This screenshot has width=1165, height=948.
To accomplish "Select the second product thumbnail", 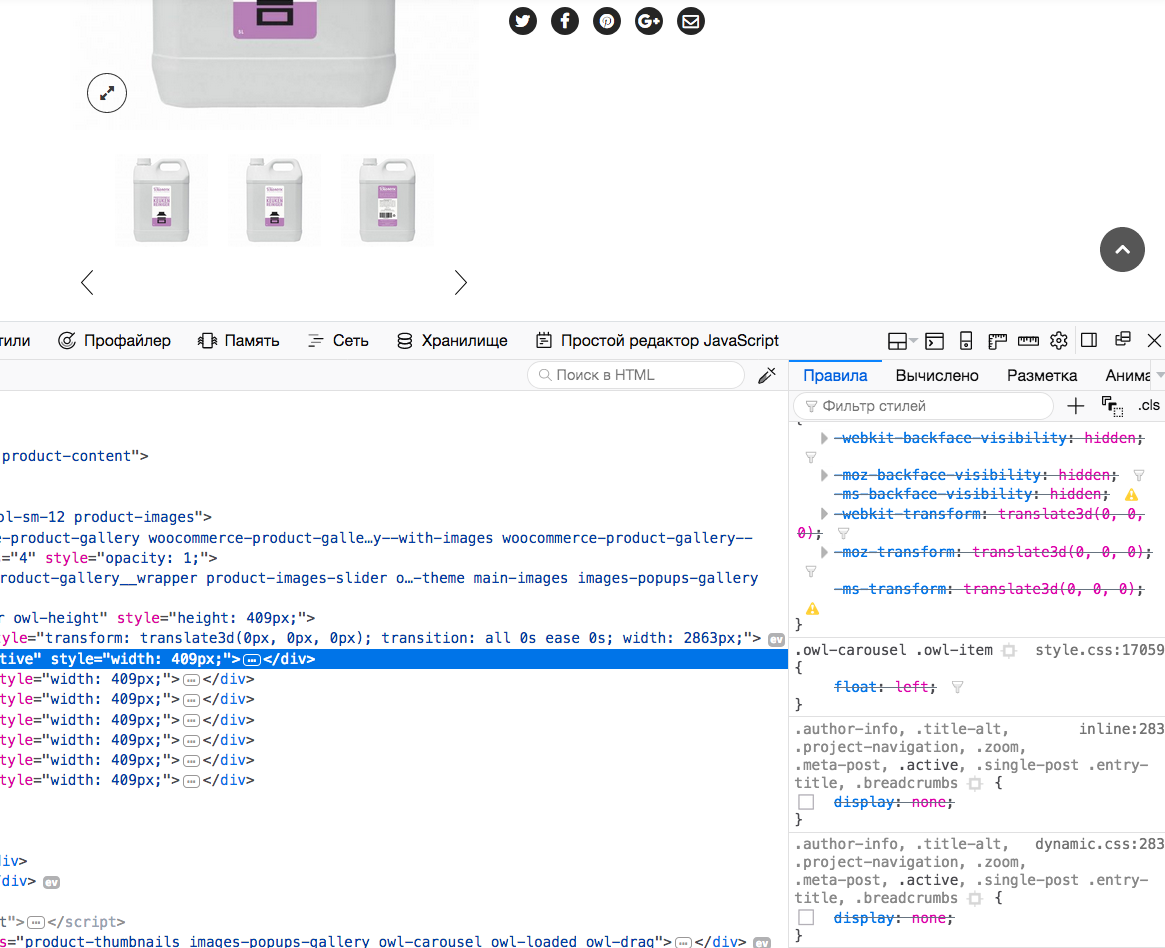I will coord(274,200).
